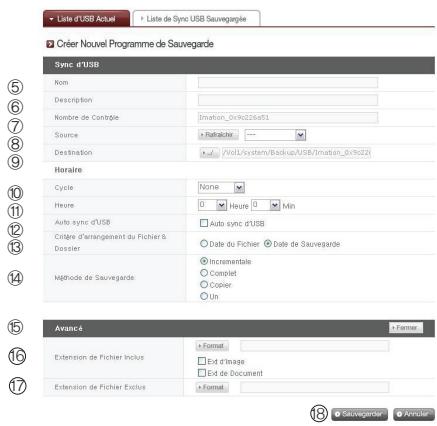This screenshot has width=437, height=426.
Task: Switch to Liste d'USB Actuel tab
Action: (x=86, y=19)
